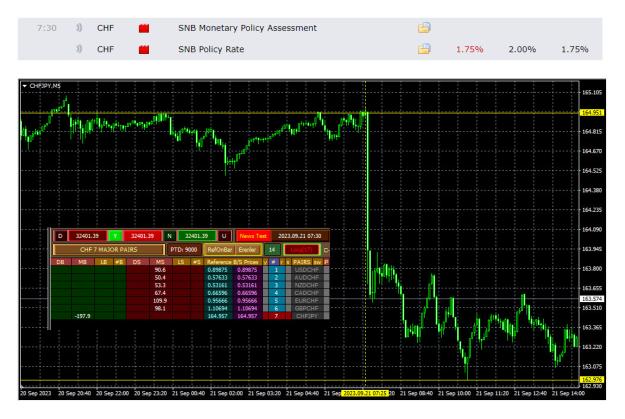Select the black 1.75% previous value

575,49
